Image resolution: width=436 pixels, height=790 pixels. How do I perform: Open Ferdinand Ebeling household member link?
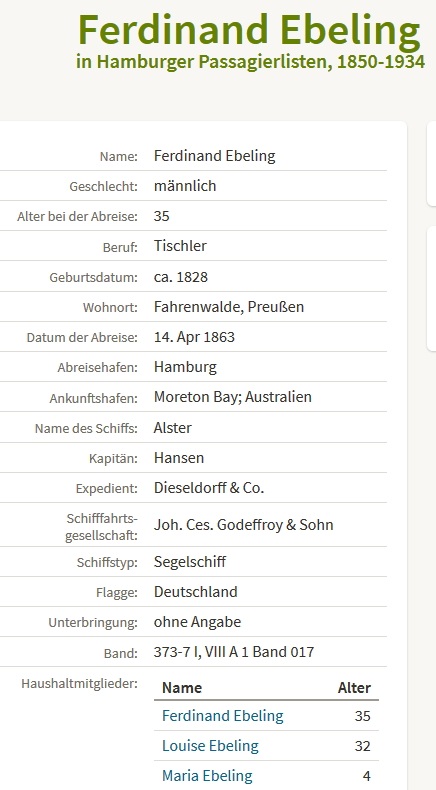click(222, 716)
